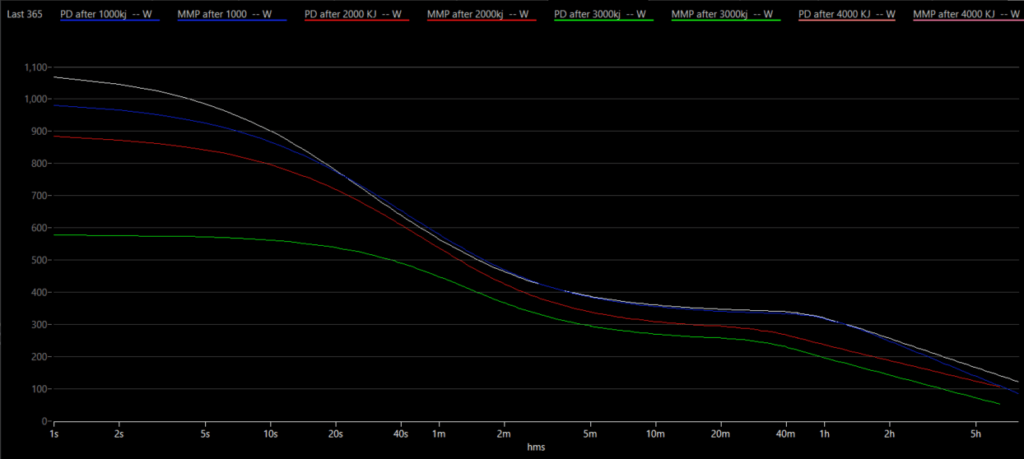
Task: Click the red line swatch under PD after 2000 KJ
Action: [357, 21]
